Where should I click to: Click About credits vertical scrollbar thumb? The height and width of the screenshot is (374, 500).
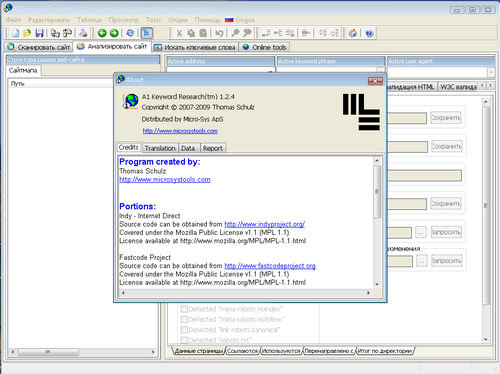point(377,191)
